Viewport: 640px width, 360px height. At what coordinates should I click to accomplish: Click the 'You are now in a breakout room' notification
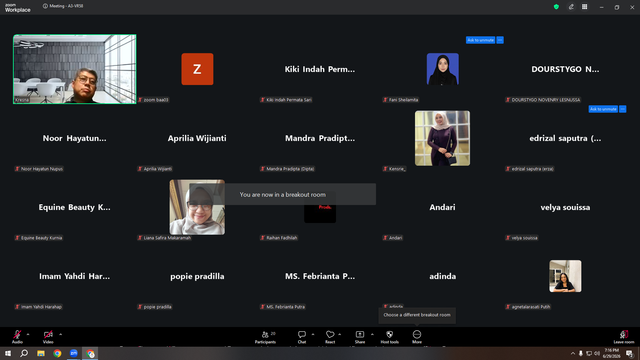coord(282,194)
